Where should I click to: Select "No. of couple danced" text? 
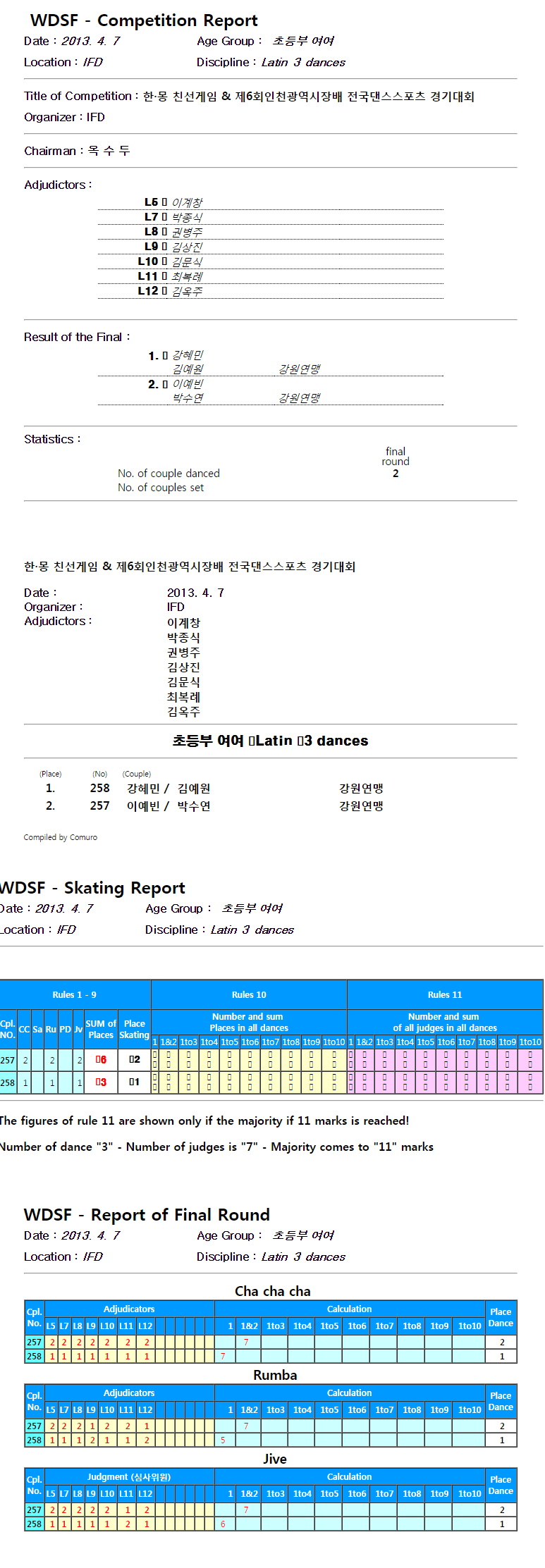169,474
